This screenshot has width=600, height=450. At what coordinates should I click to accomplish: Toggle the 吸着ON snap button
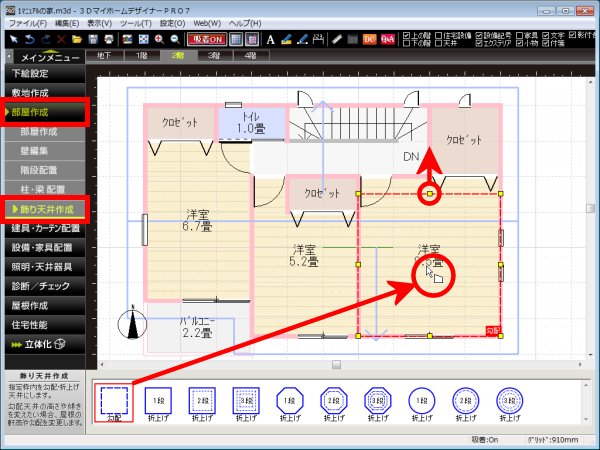click(x=207, y=39)
